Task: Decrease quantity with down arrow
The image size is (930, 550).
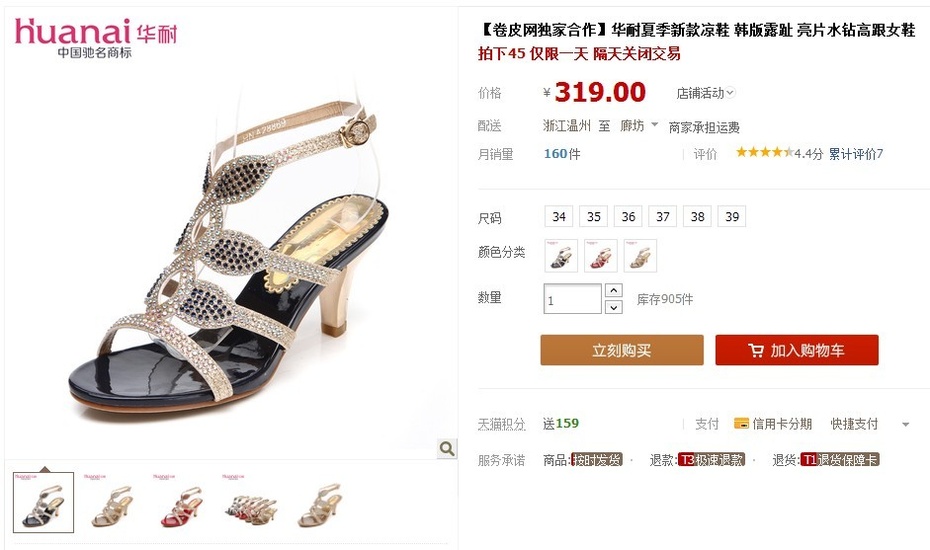Action: [613, 307]
